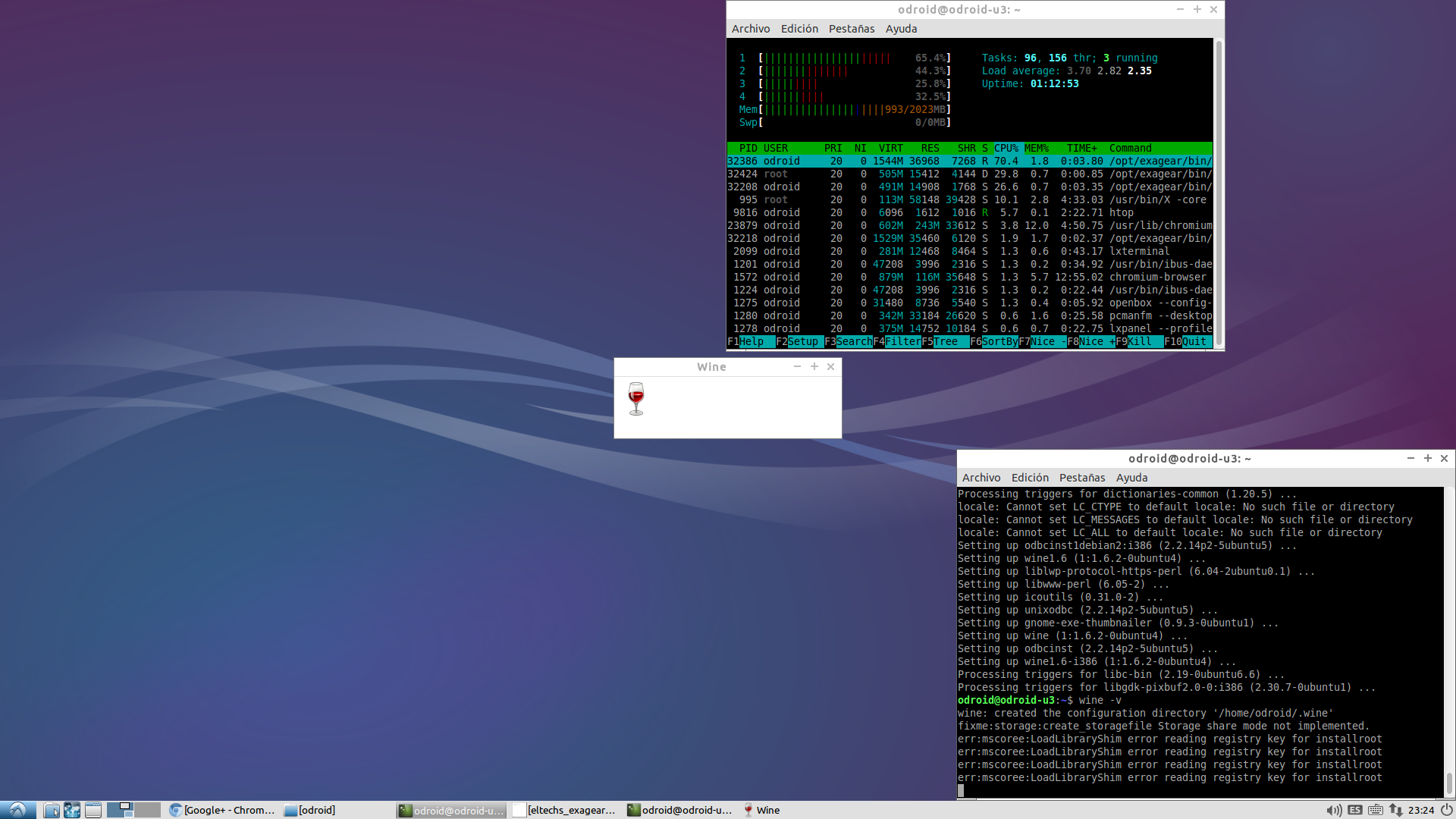1456x819 pixels.
Task: Sort htop by the PID column header
Action: (748, 149)
